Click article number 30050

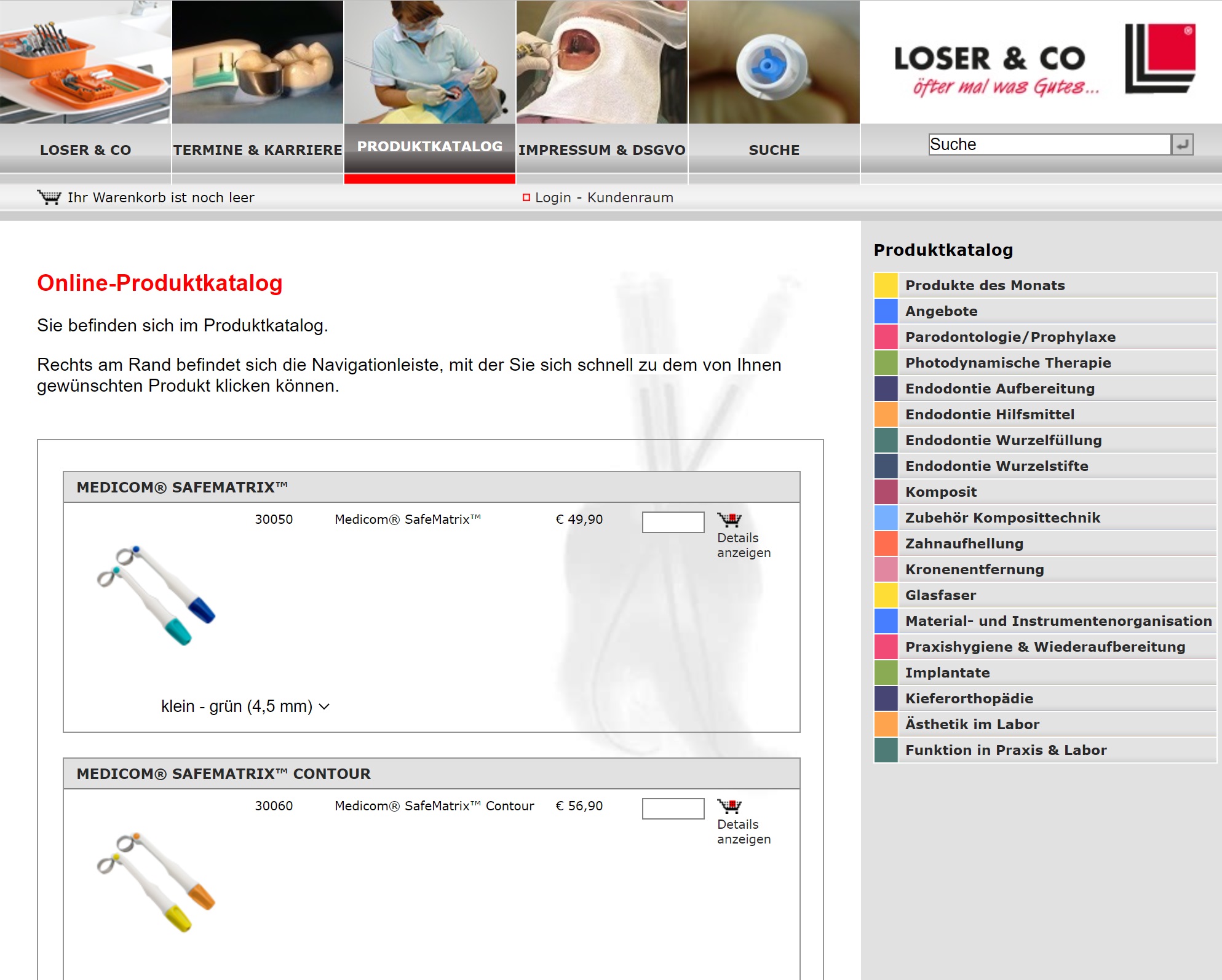point(274,520)
